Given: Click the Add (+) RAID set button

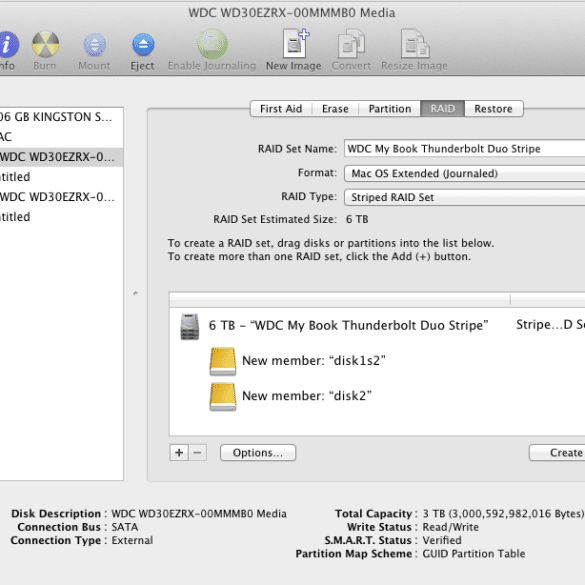Looking at the screenshot, I should click(x=179, y=453).
